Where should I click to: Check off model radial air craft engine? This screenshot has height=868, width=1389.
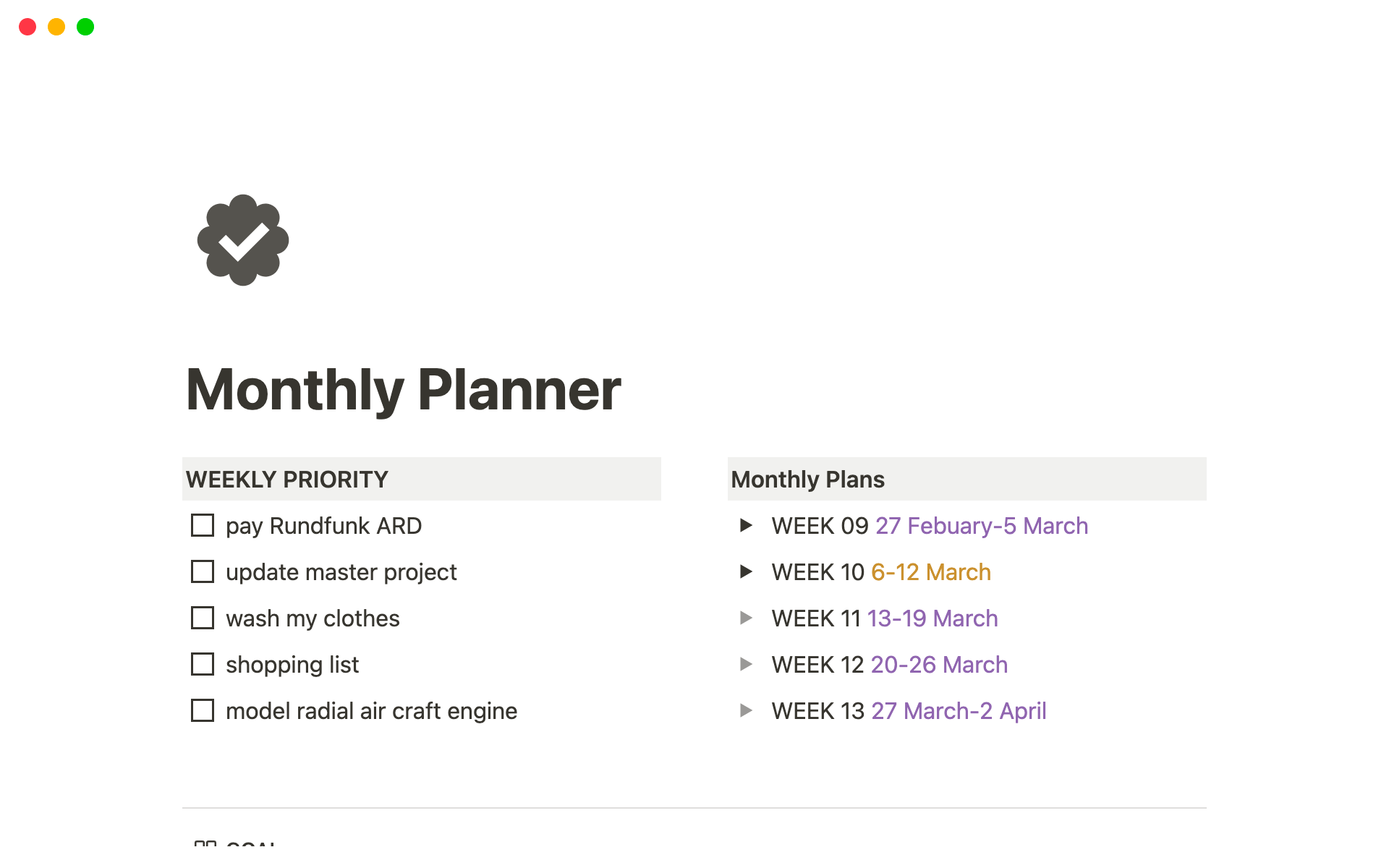point(203,710)
